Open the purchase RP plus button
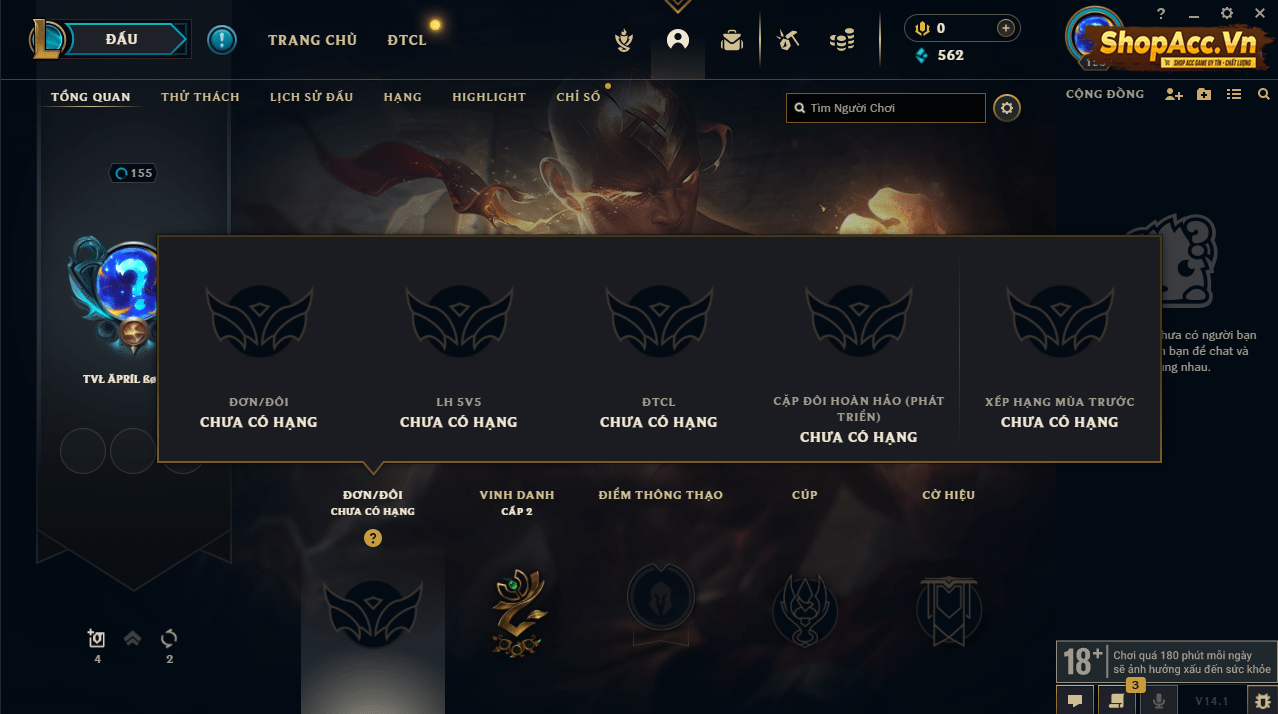This screenshot has height=714, width=1278. point(1005,28)
